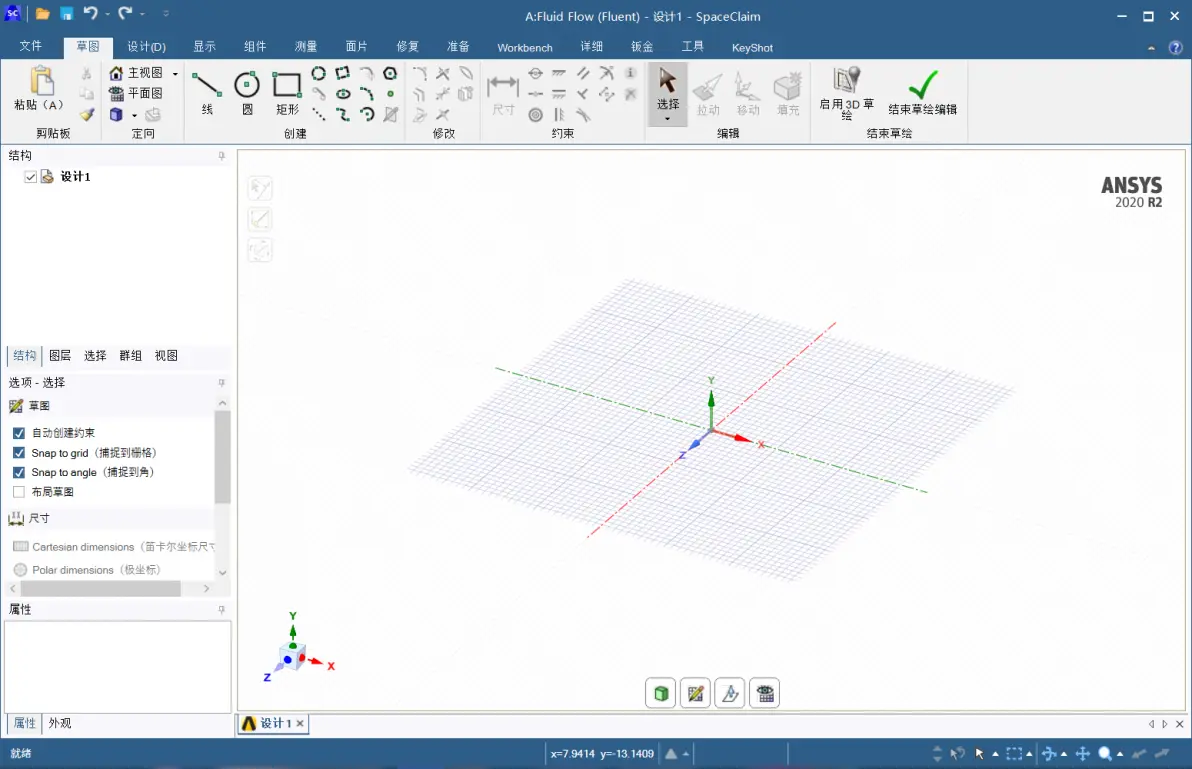Switch to the 群组 panel tab
The height and width of the screenshot is (769, 1192).
pos(130,356)
